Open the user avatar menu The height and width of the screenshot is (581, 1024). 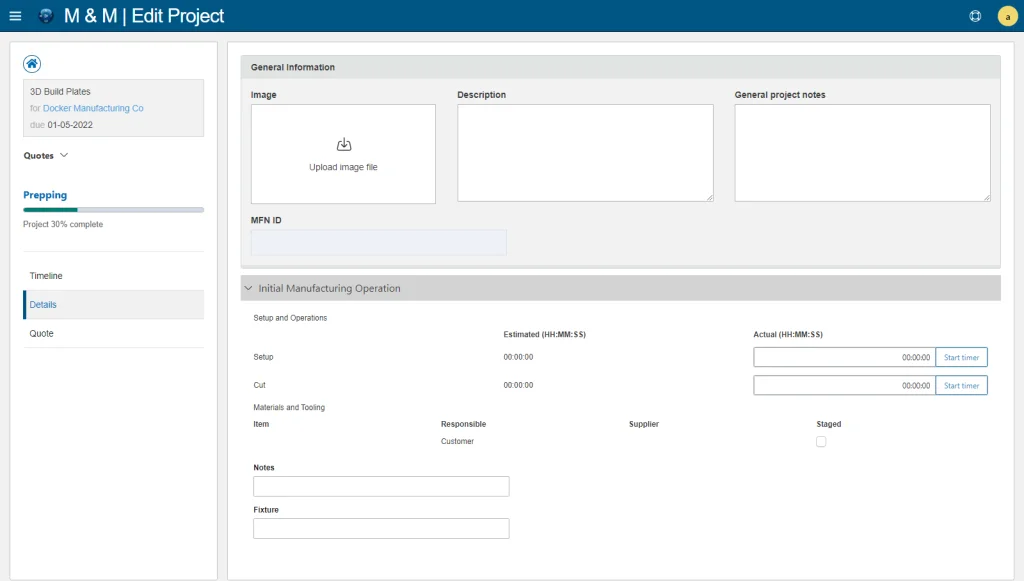(x=1006, y=16)
